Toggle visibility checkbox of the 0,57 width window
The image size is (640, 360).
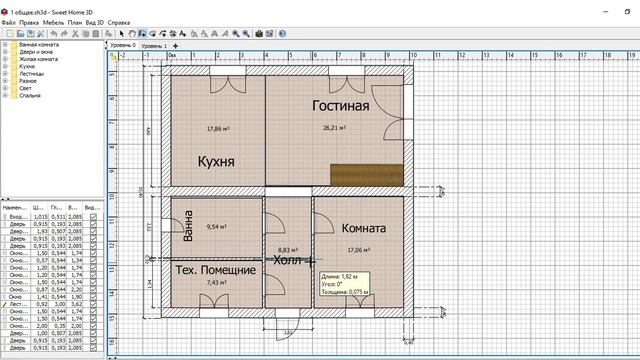pos(93,260)
